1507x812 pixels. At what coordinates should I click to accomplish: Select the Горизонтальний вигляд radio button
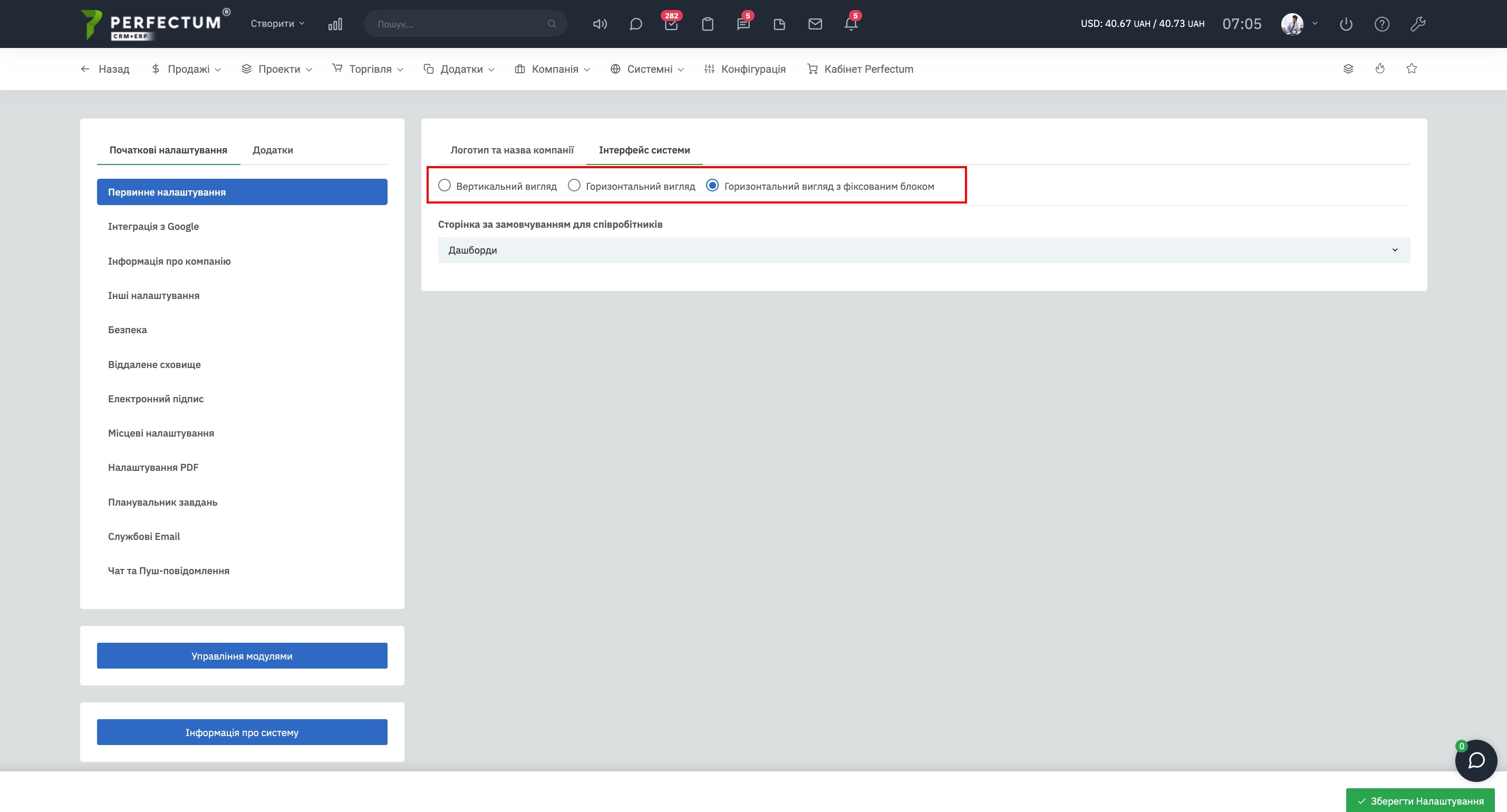pyautogui.click(x=574, y=186)
